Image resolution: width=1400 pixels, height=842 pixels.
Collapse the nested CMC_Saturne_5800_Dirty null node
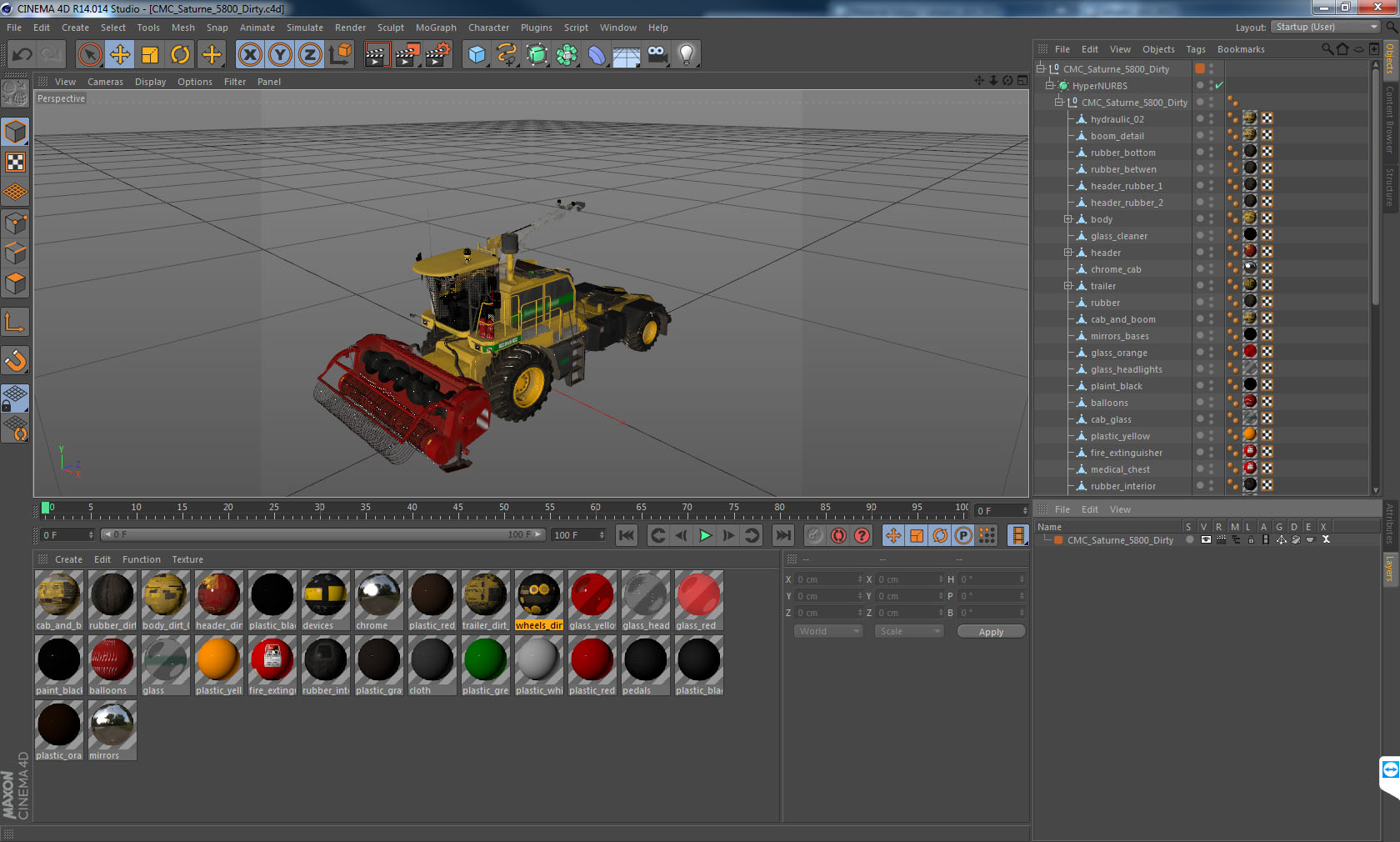tap(1058, 102)
